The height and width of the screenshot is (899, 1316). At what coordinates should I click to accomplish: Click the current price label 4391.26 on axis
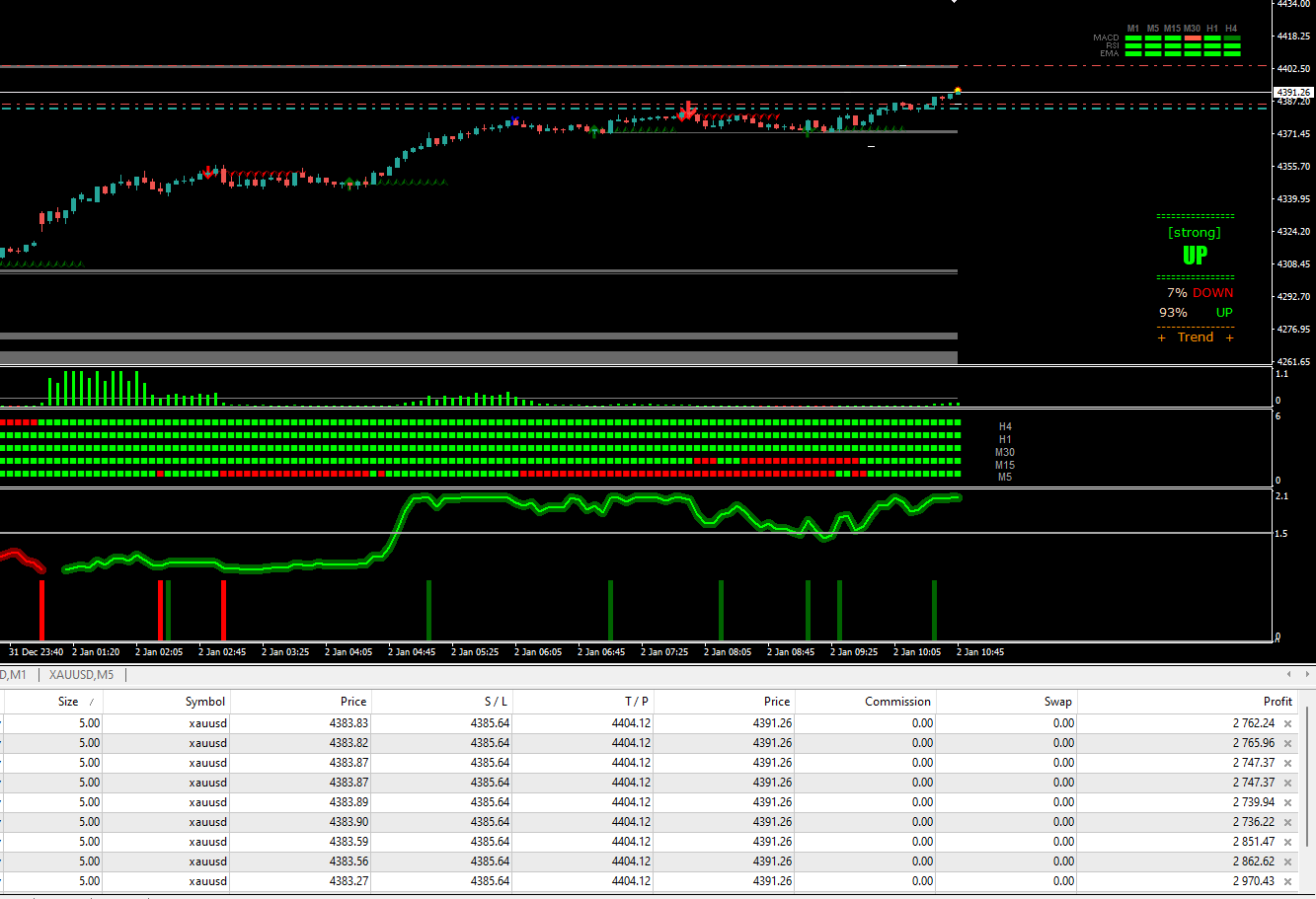(1292, 93)
